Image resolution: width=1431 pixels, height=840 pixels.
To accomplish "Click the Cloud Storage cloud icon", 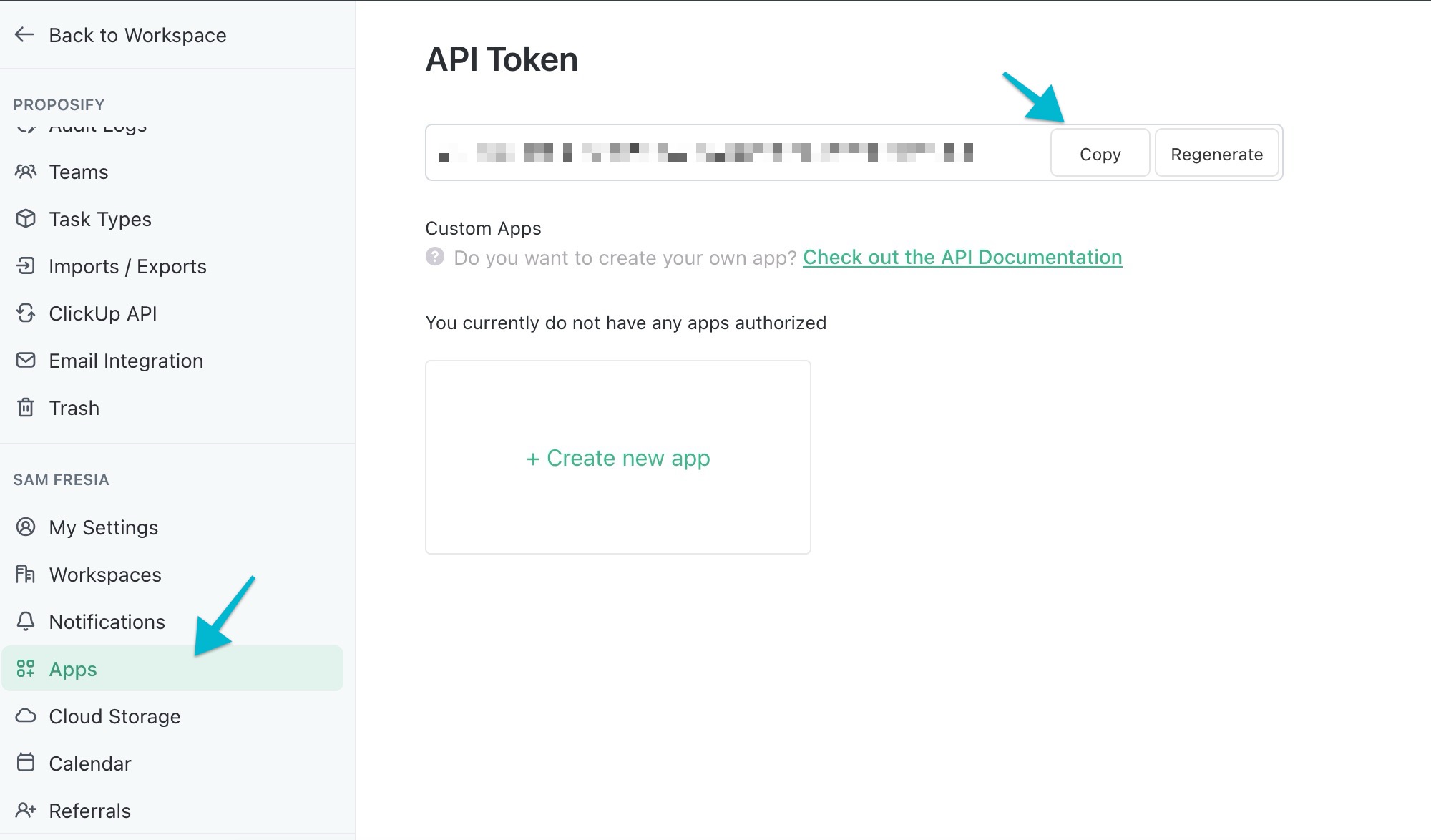I will (26, 716).
